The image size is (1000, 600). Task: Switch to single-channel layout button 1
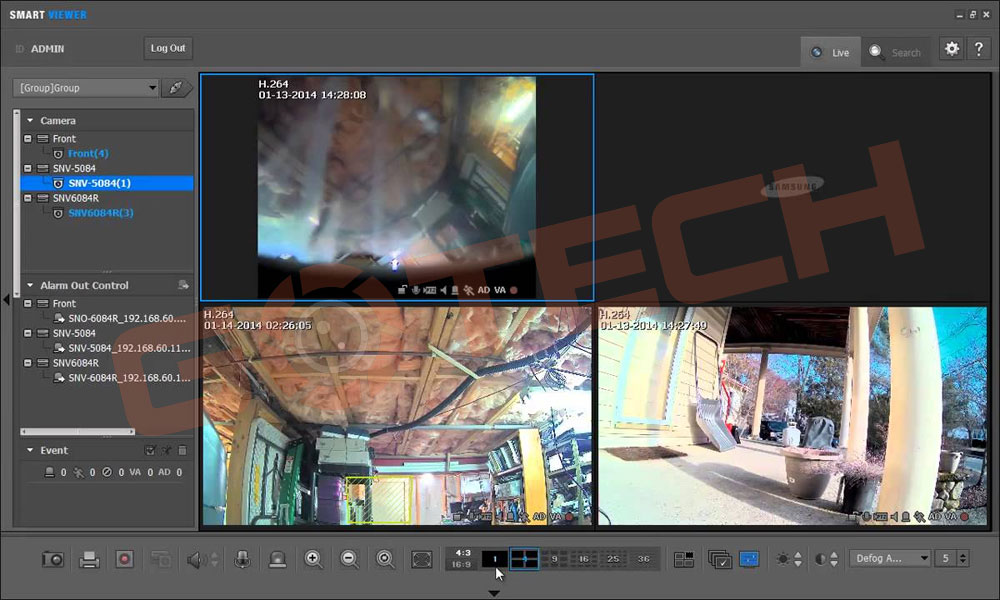pos(494,559)
